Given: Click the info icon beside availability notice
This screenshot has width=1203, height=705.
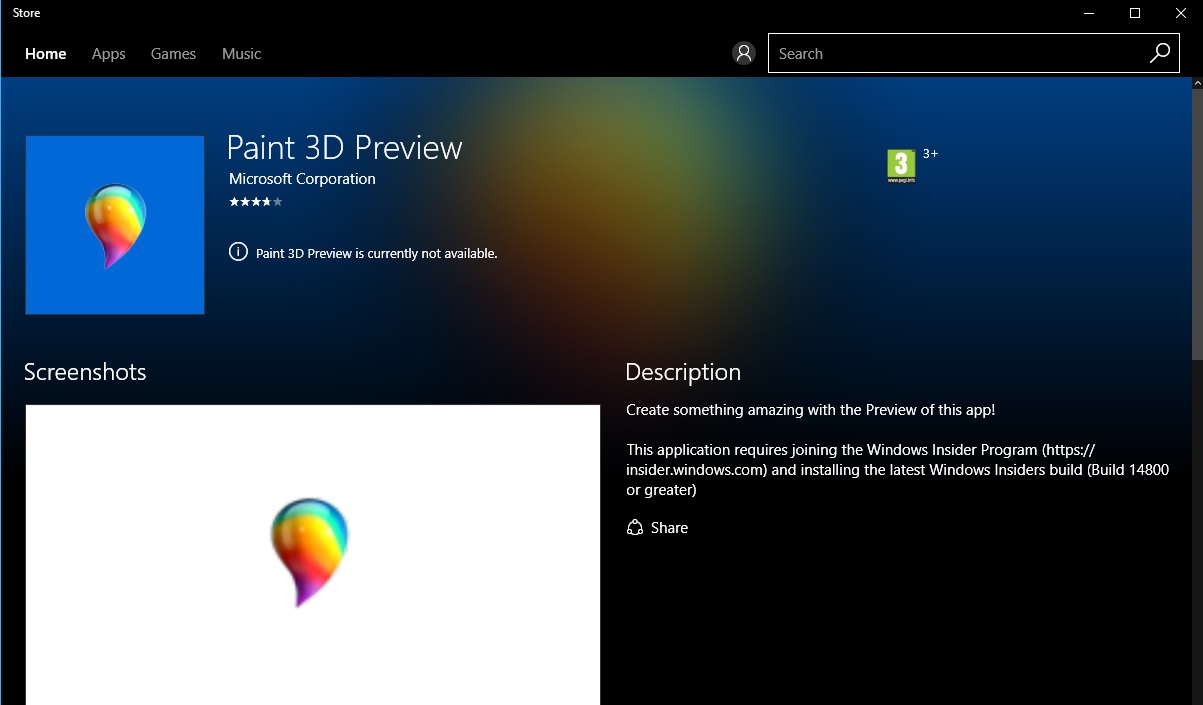Looking at the screenshot, I should (238, 252).
